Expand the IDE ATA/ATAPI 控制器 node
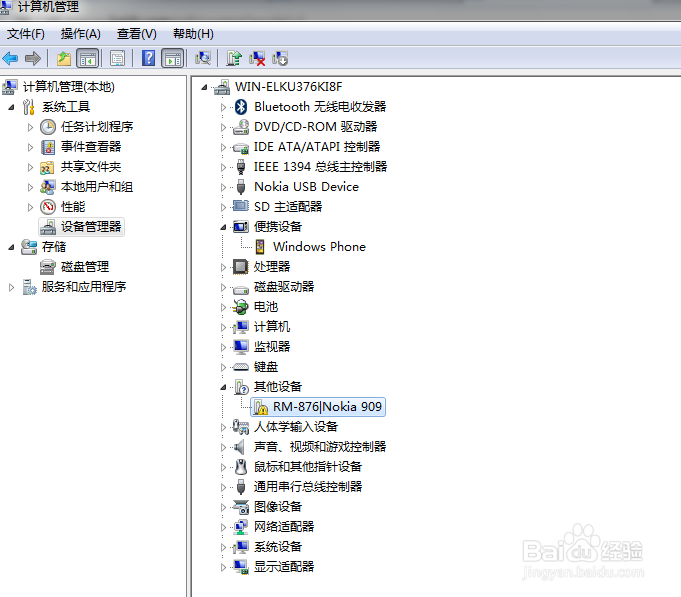This screenshot has width=681, height=597. [x=223, y=147]
